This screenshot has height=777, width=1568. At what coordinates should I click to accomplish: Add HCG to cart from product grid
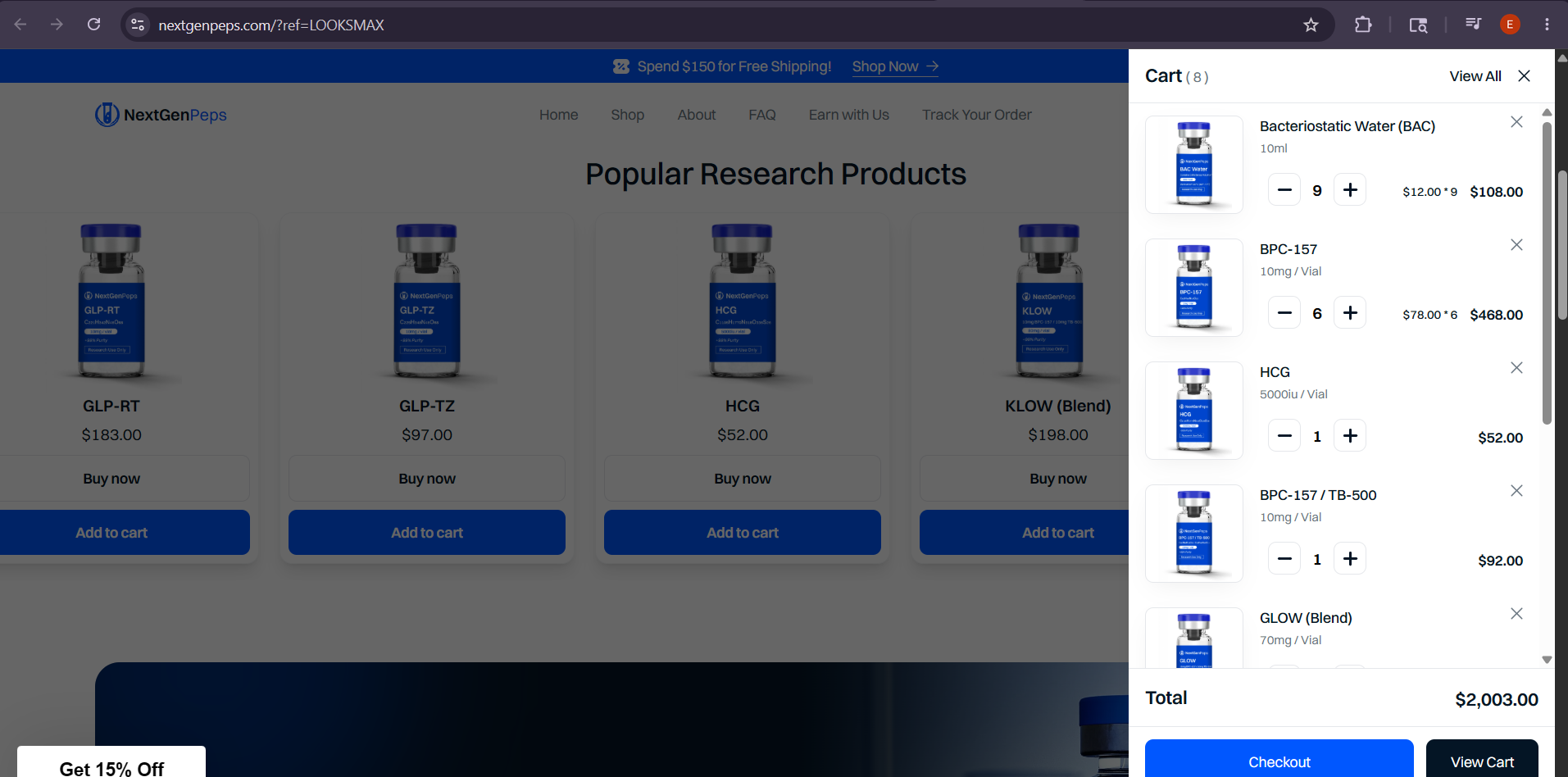pos(743,533)
